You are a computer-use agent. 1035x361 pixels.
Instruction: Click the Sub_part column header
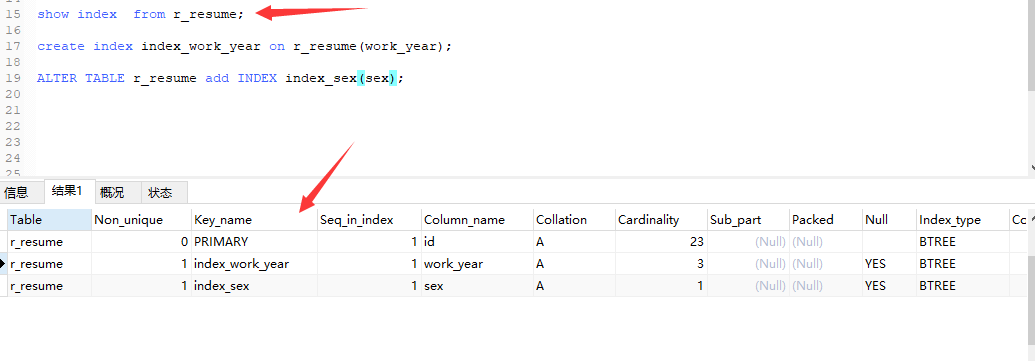[748, 220]
